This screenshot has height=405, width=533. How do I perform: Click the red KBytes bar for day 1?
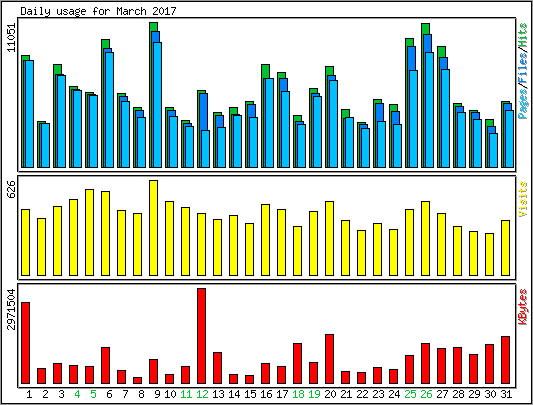(x=25, y=343)
